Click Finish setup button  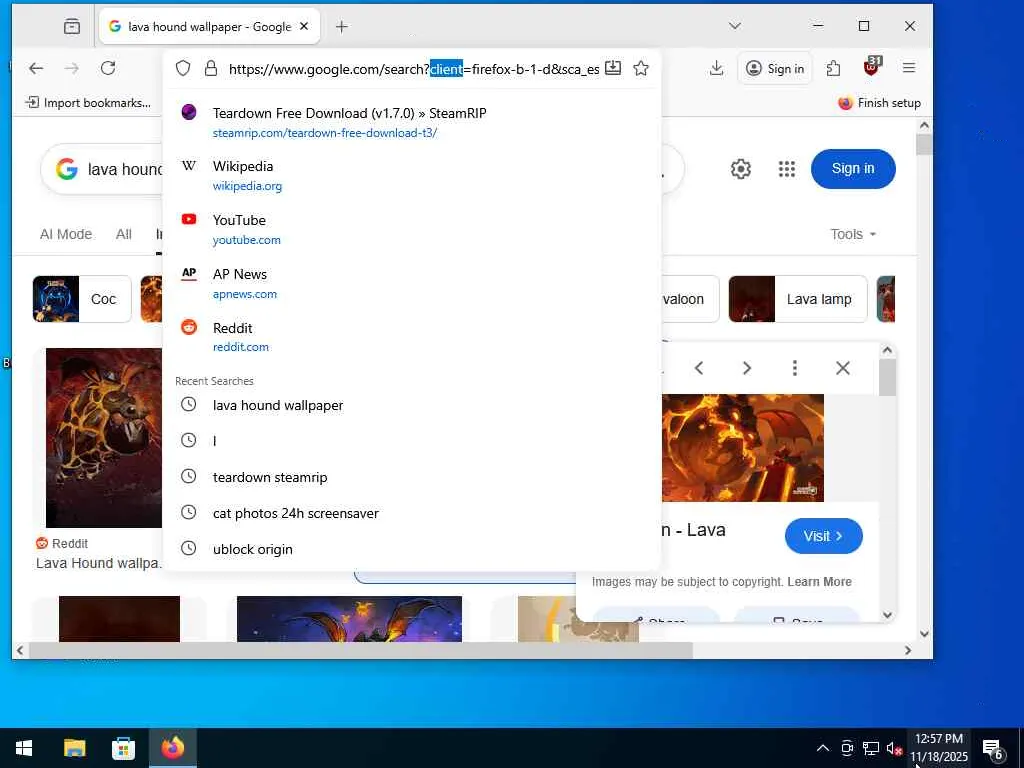pyautogui.click(x=879, y=103)
